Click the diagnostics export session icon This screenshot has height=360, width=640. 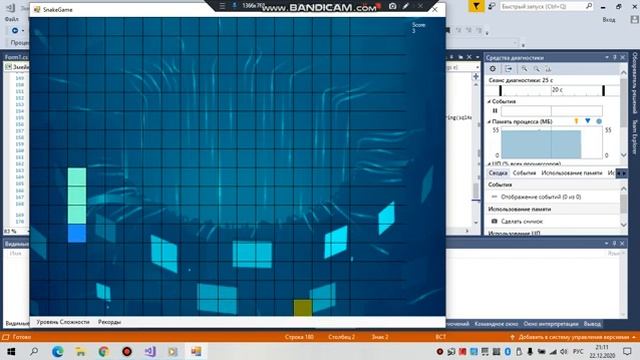click(508, 69)
